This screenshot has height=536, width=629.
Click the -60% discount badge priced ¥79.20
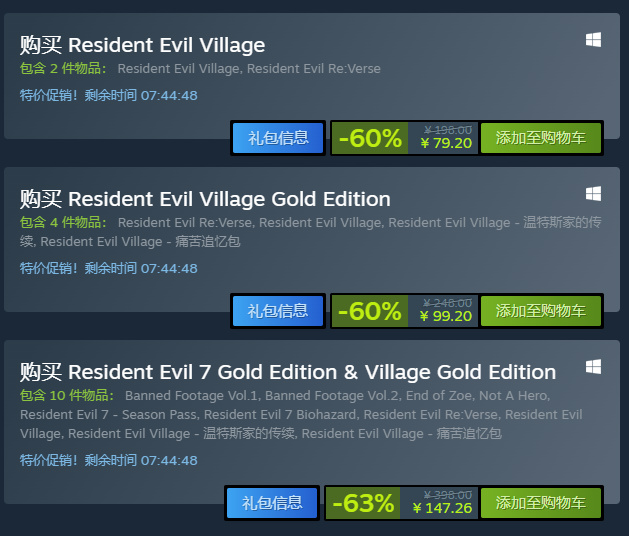pos(370,138)
